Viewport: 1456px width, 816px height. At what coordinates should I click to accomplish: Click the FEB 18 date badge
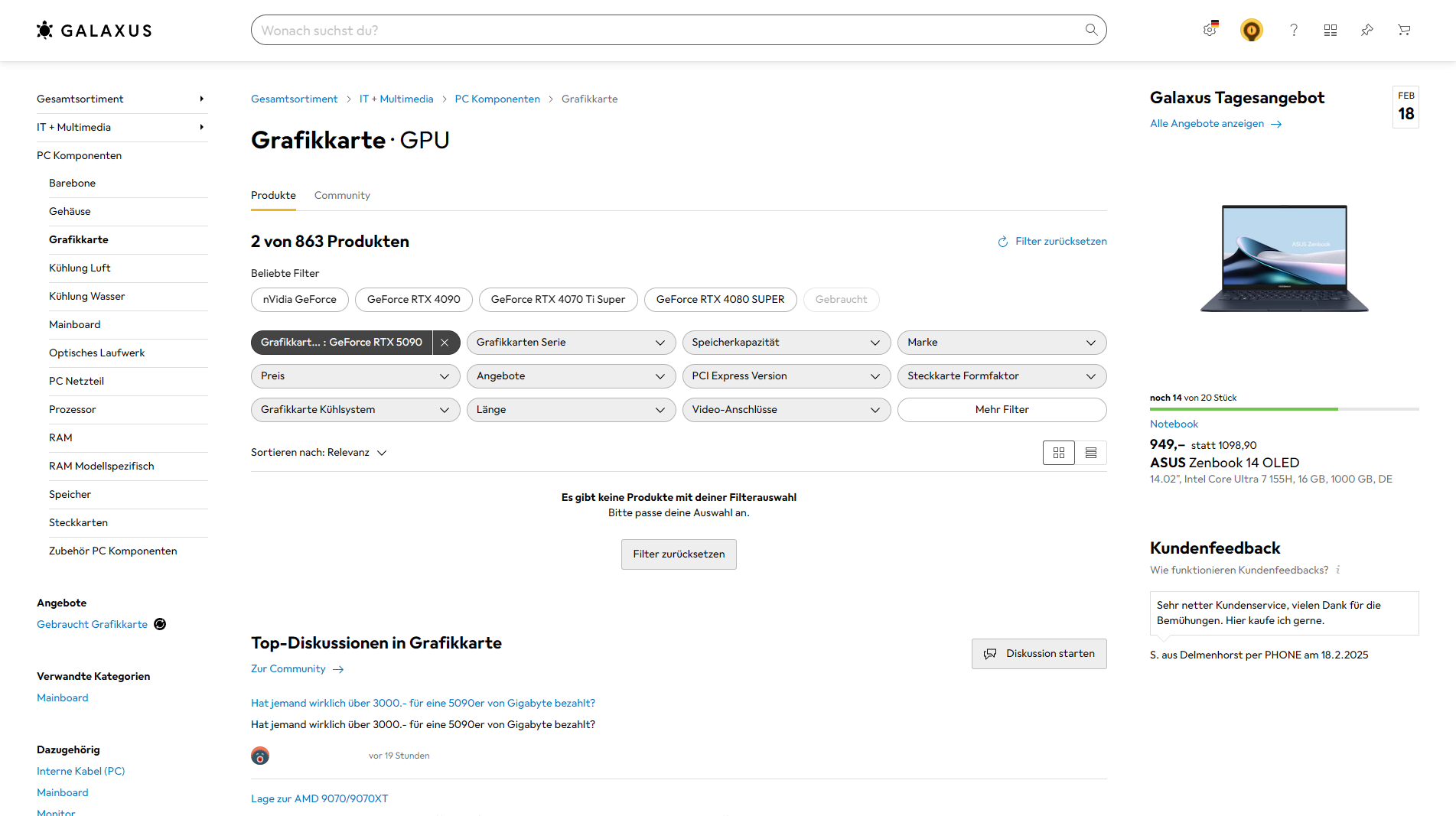[1406, 107]
